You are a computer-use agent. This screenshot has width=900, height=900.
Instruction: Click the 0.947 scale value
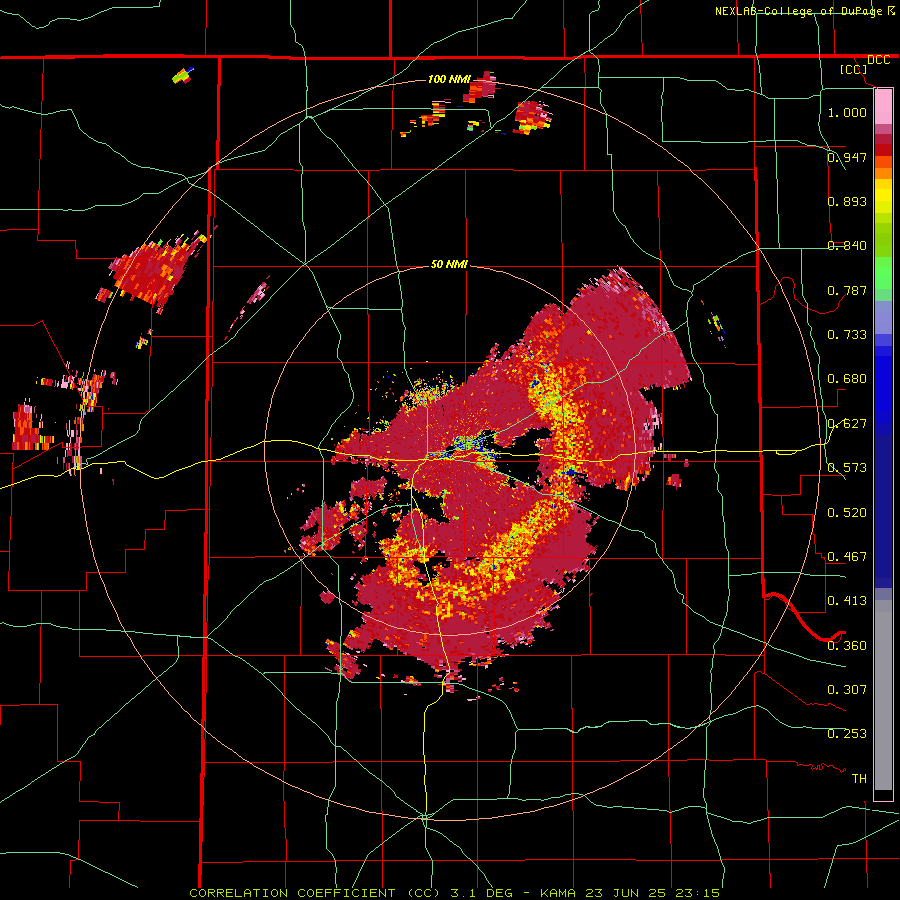pyautogui.click(x=847, y=157)
